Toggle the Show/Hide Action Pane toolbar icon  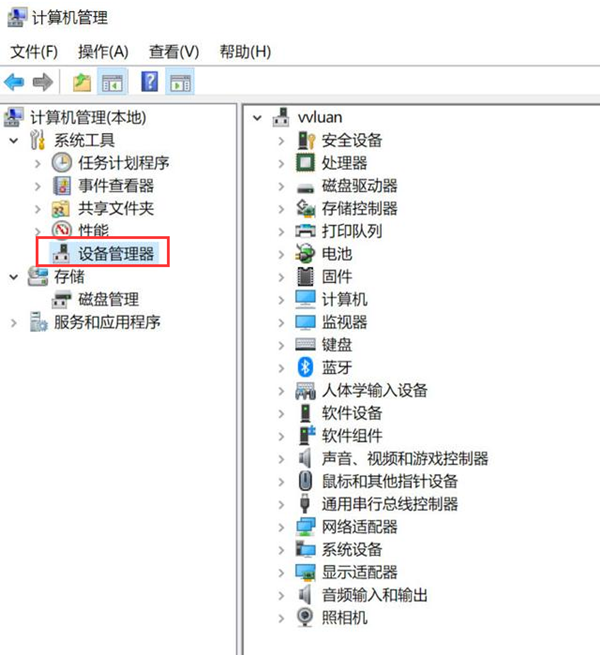coord(180,82)
